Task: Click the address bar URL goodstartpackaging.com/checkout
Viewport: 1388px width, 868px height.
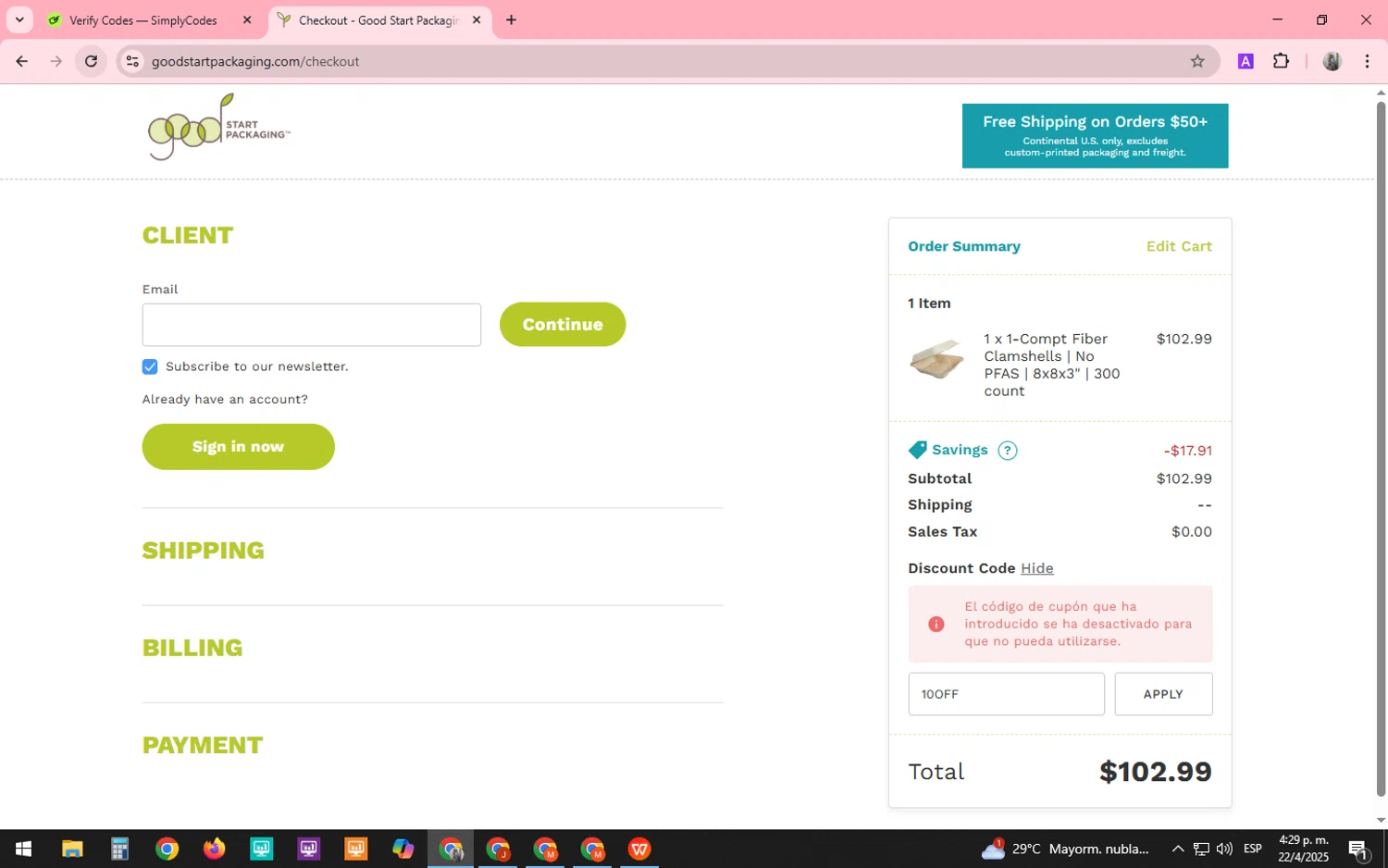Action: [255, 61]
